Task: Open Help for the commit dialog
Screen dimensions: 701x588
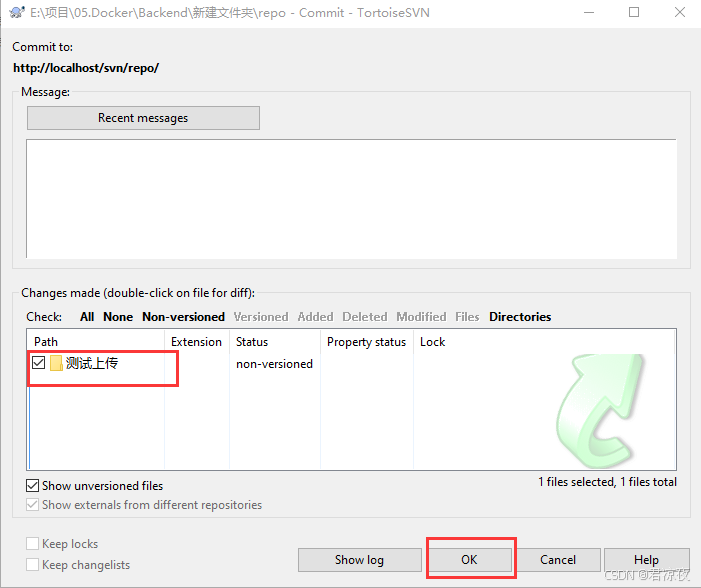Action: pos(646,560)
